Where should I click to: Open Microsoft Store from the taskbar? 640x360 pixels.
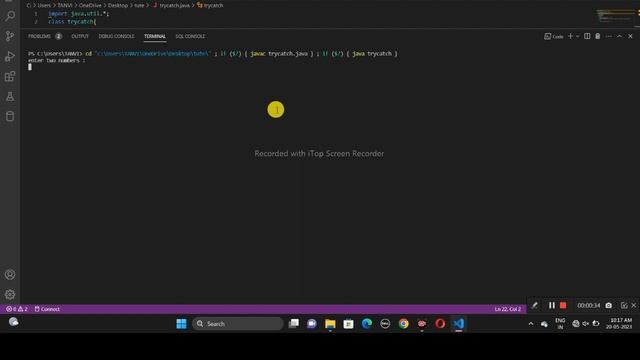point(349,324)
